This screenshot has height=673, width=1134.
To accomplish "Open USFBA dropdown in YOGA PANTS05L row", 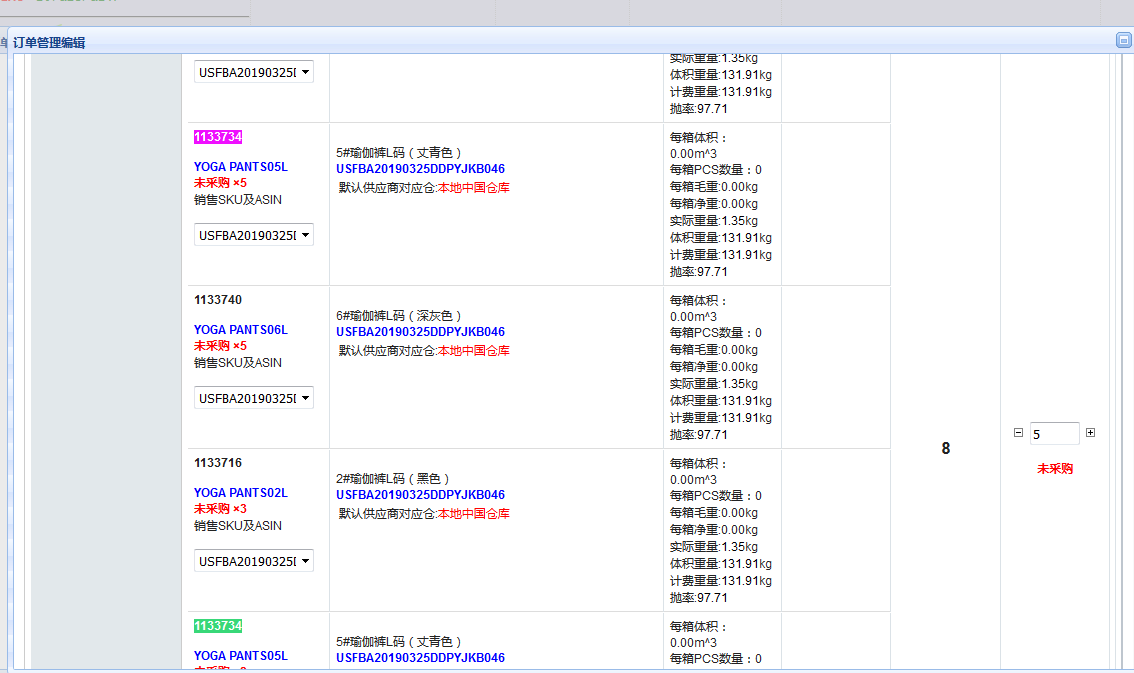I will [x=254, y=235].
